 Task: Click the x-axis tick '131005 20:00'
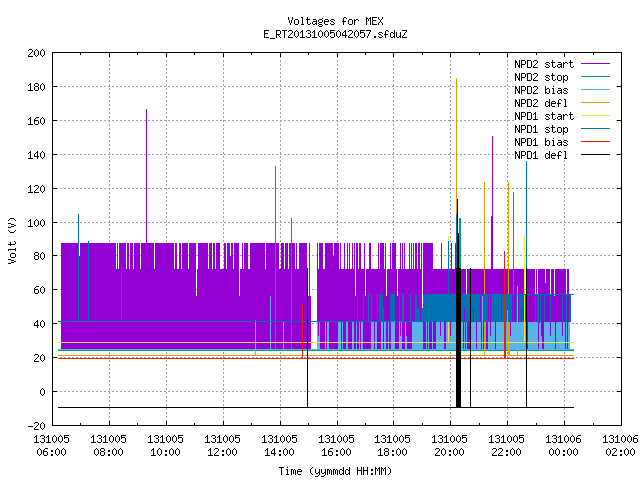click(x=449, y=446)
